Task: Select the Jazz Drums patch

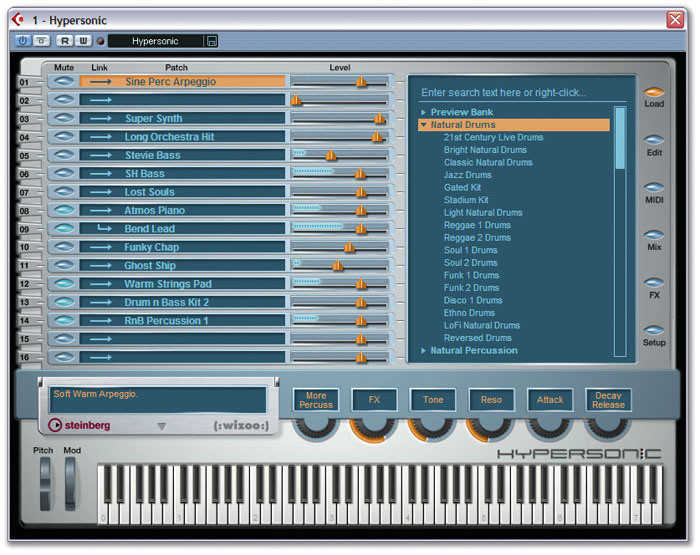Action: click(x=467, y=175)
